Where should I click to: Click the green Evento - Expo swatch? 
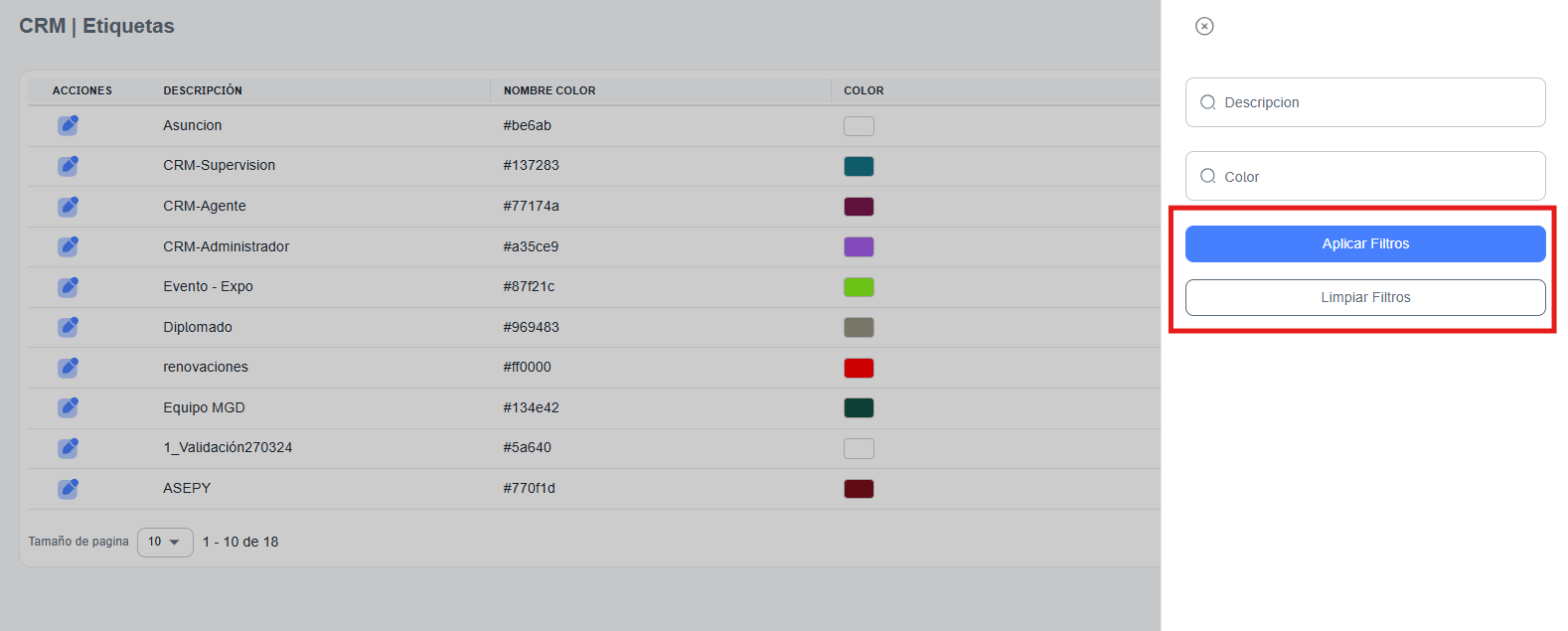[859, 287]
